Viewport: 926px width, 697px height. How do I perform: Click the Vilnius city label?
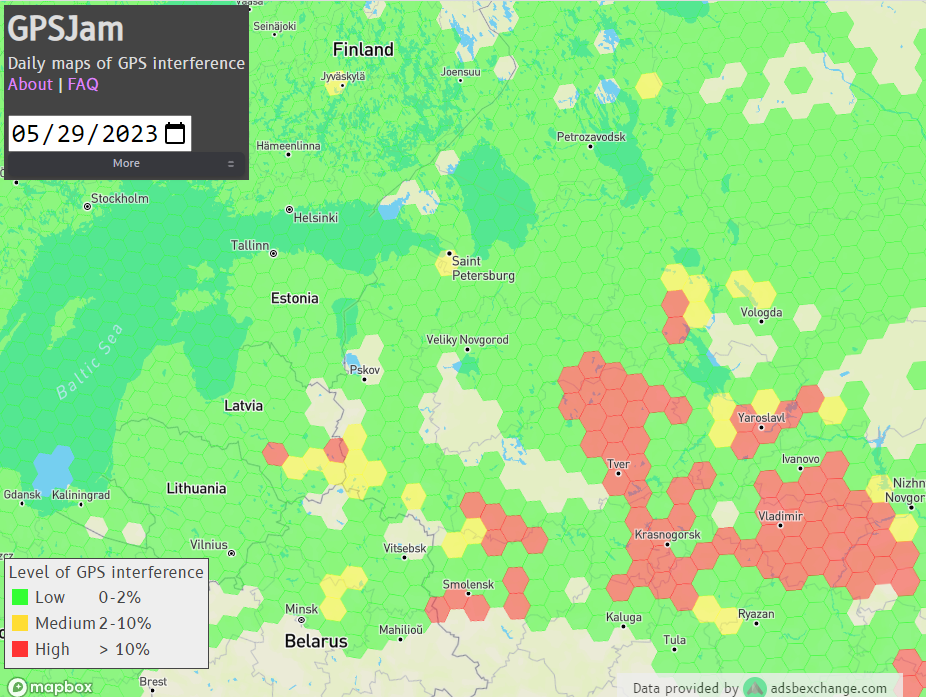point(208,545)
